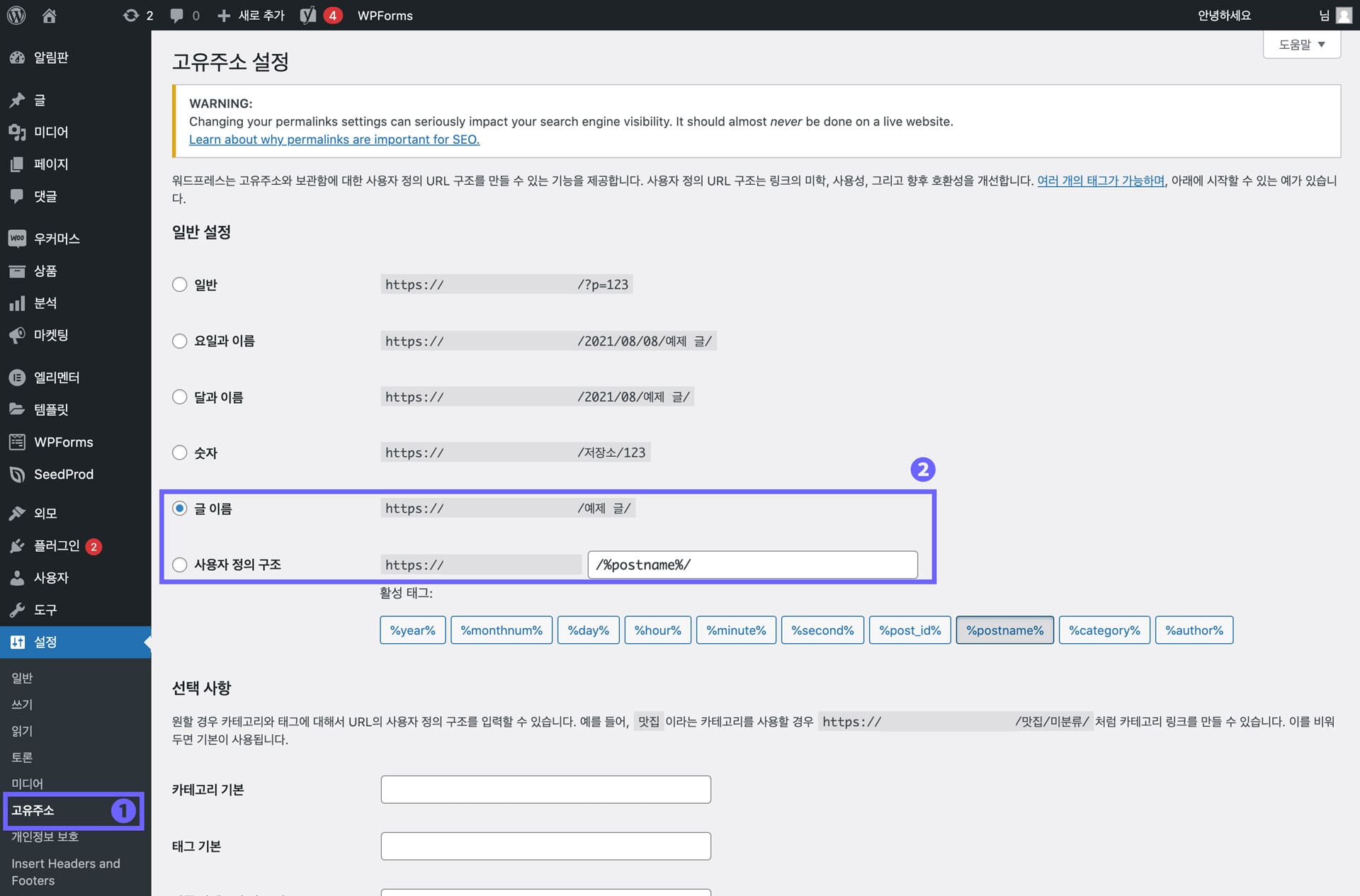This screenshot has width=1360, height=896.
Task: Open the permalinks SEO learn link
Action: tap(334, 140)
